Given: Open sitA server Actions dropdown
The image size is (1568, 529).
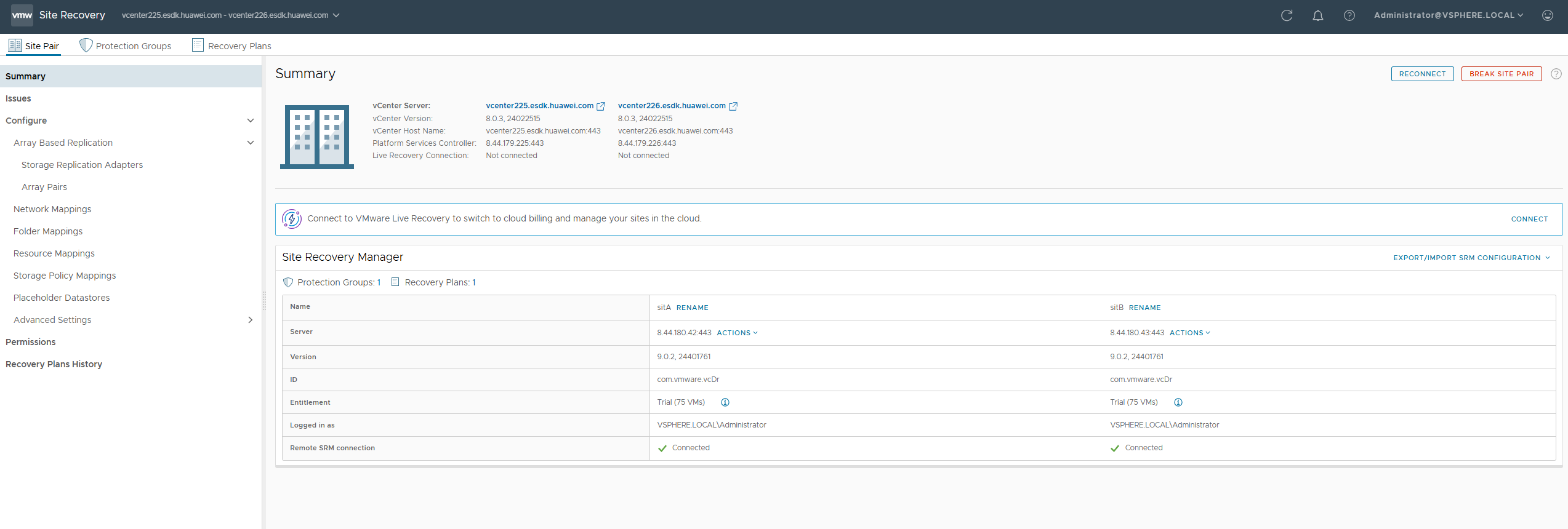Looking at the screenshot, I should 737,333.
